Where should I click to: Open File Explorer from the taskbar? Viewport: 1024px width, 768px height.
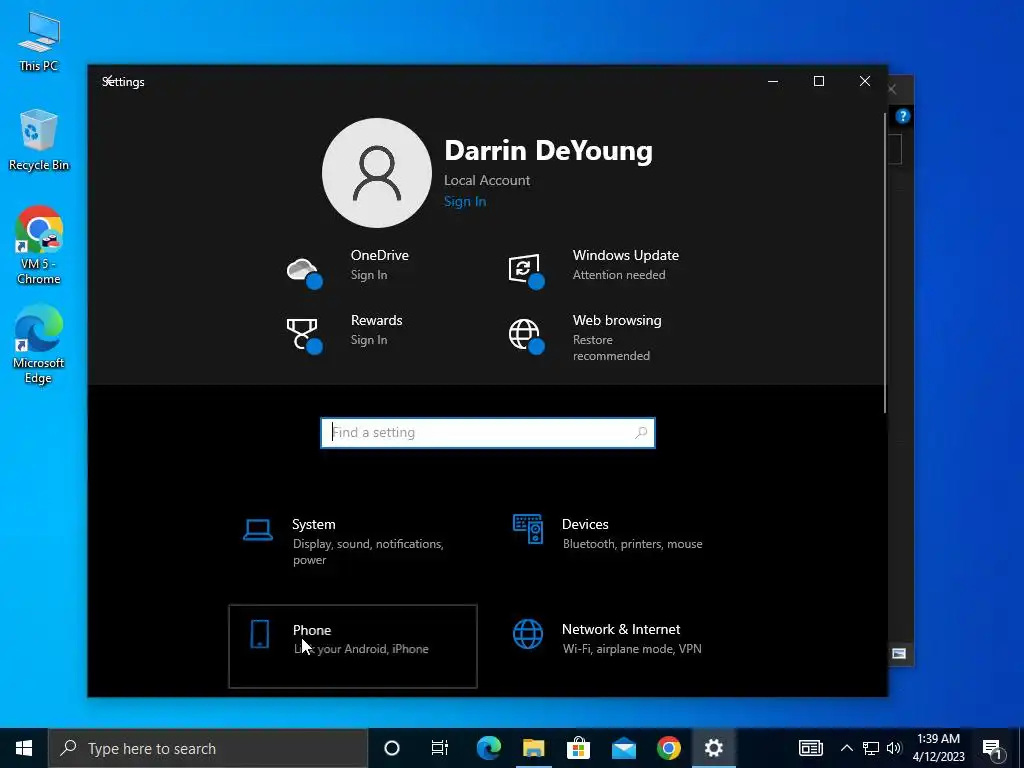pyautogui.click(x=534, y=748)
